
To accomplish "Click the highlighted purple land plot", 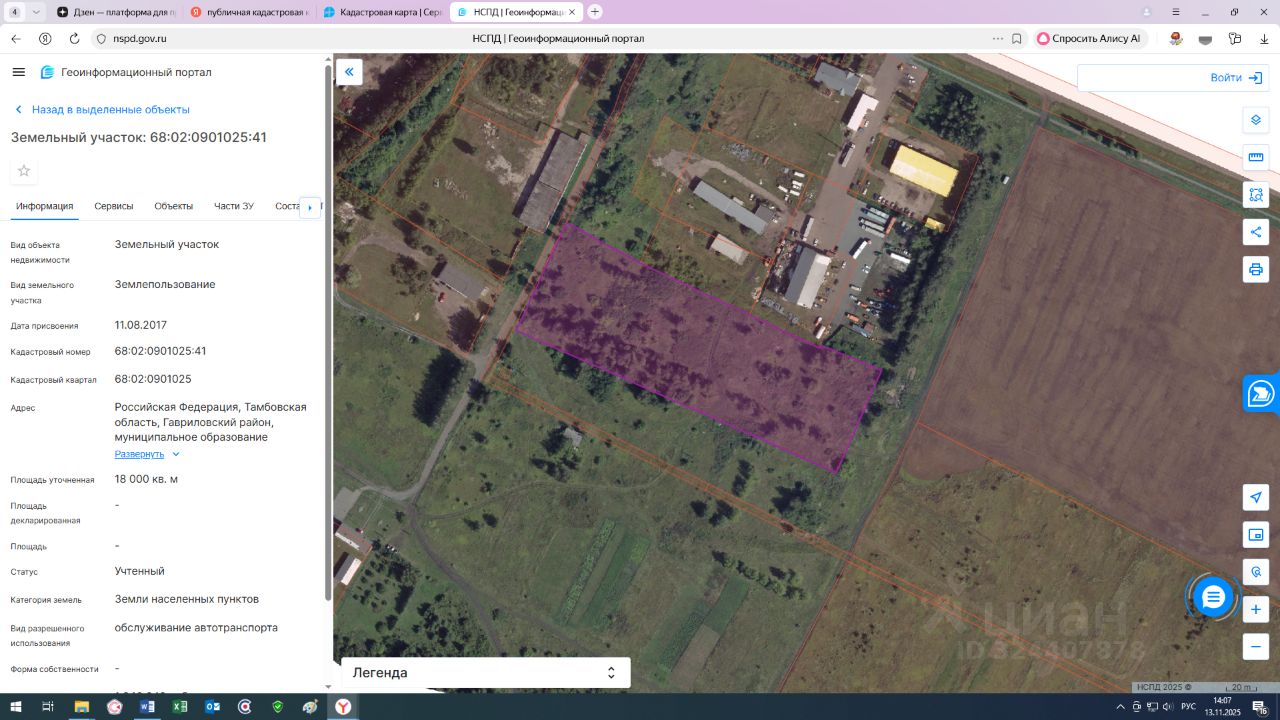I will tap(697, 348).
